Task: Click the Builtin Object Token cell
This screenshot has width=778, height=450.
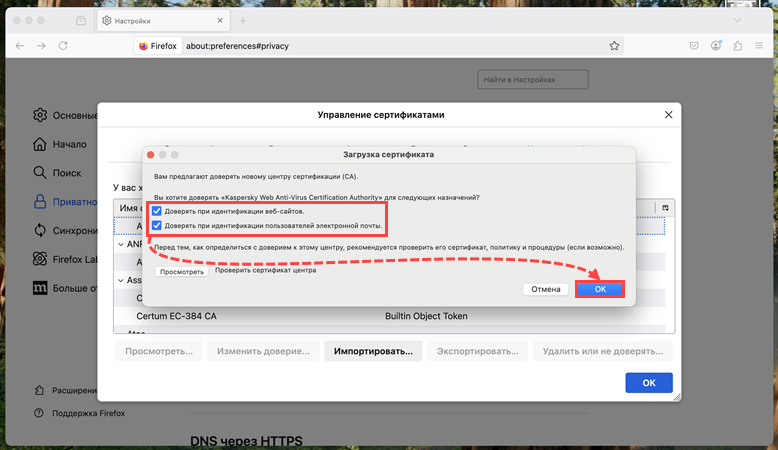Action: (x=426, y=316)
